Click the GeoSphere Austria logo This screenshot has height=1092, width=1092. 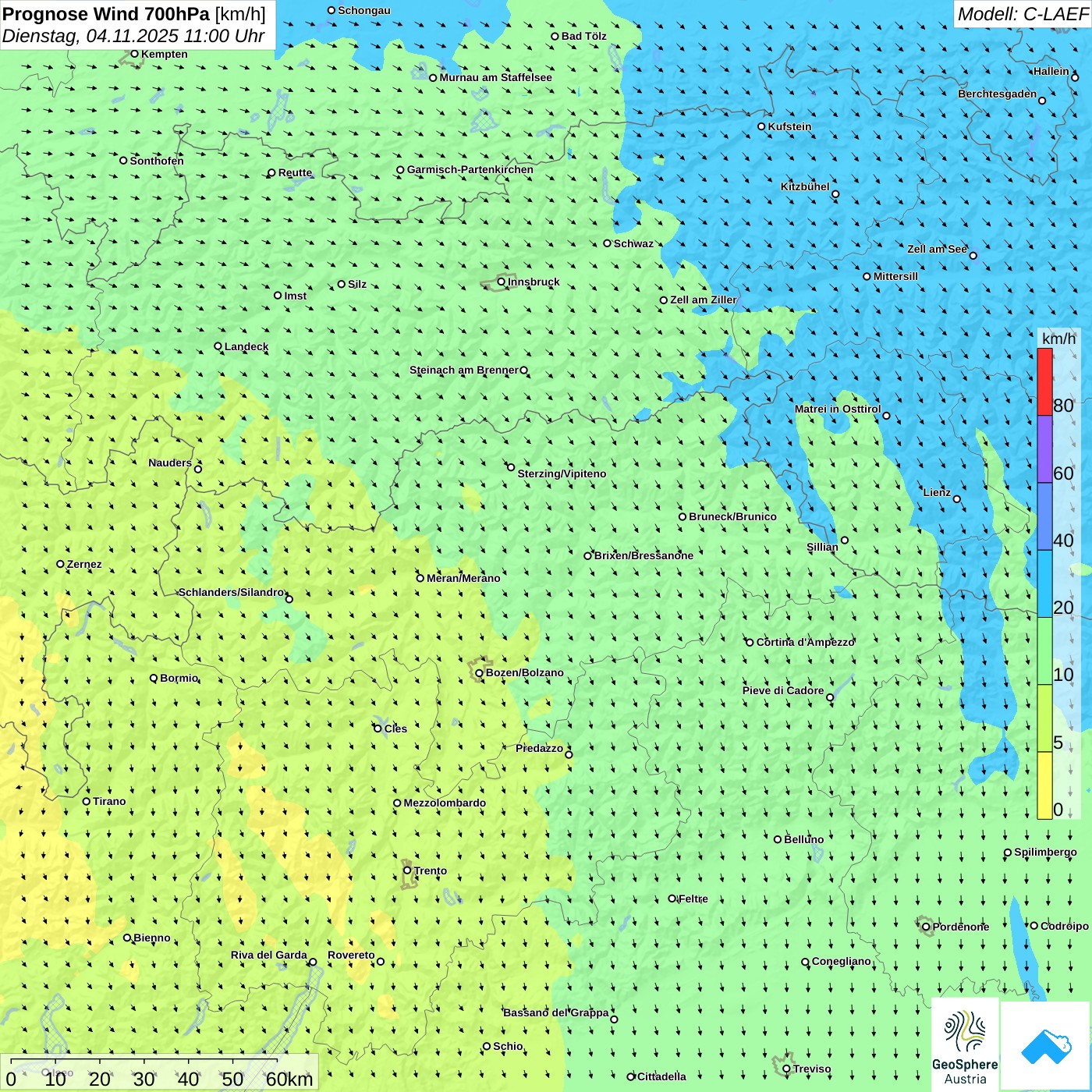pyautogui.click(x=965, y=1045)
